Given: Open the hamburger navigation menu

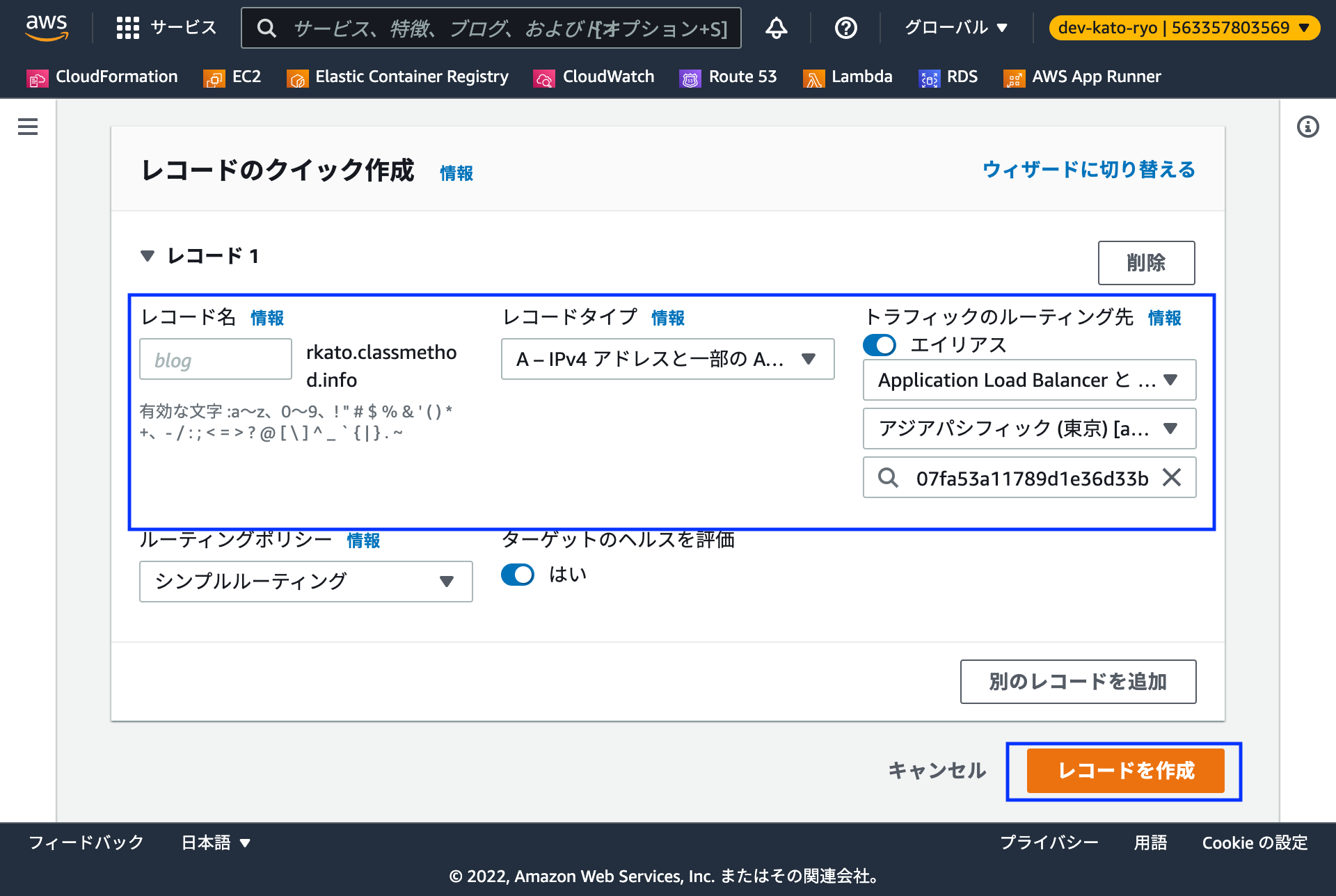Looking at the screenshot, I should (28, 127).
